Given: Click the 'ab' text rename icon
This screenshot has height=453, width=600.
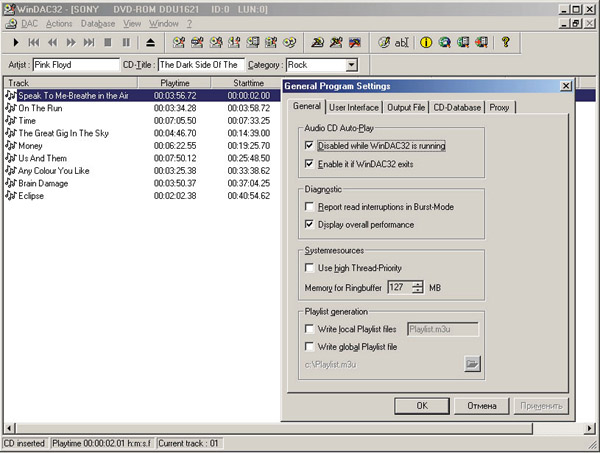Looking at the screenshot, I should [402, 42].
